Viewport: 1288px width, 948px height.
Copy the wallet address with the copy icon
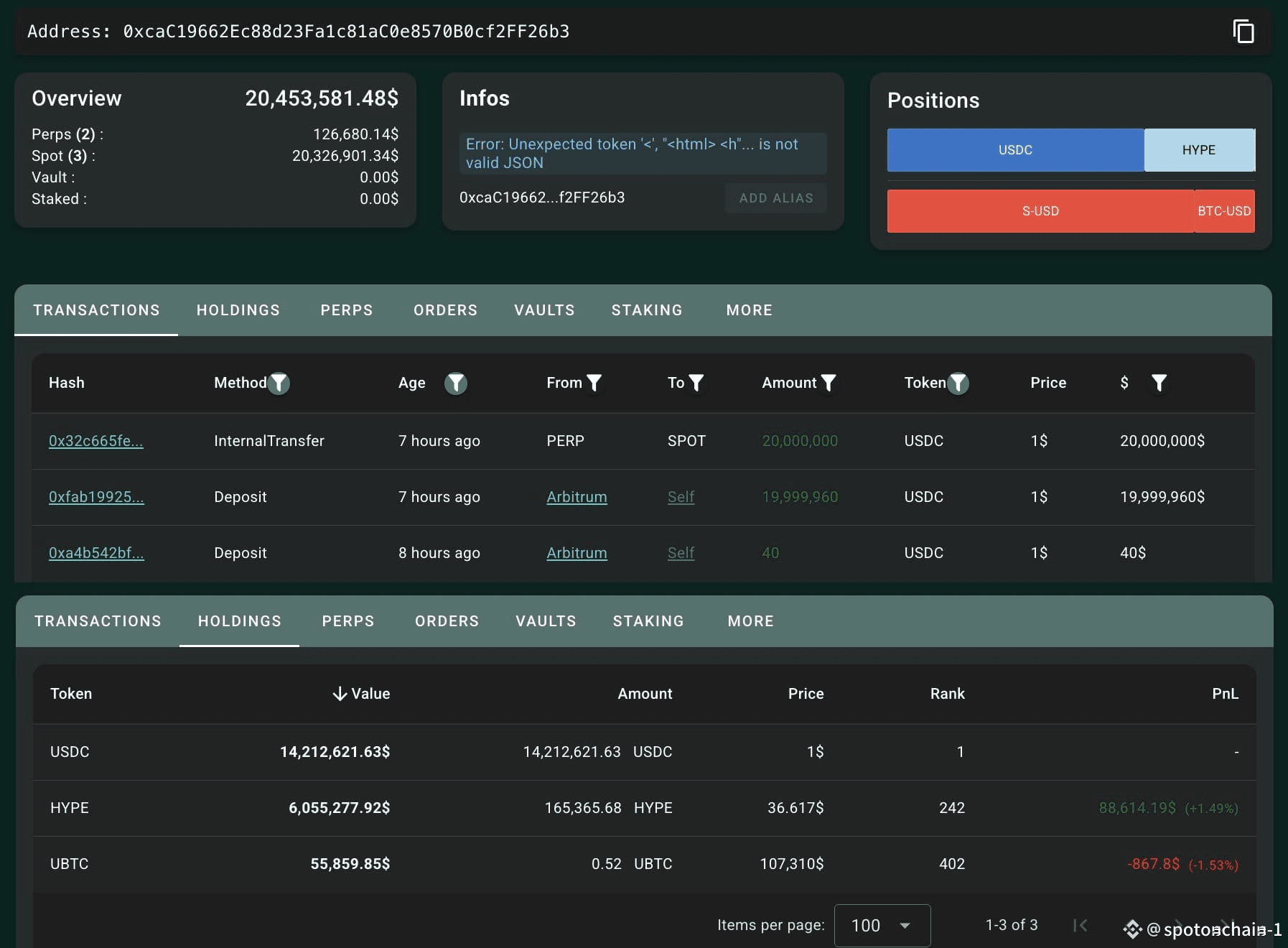point(1243,32)
